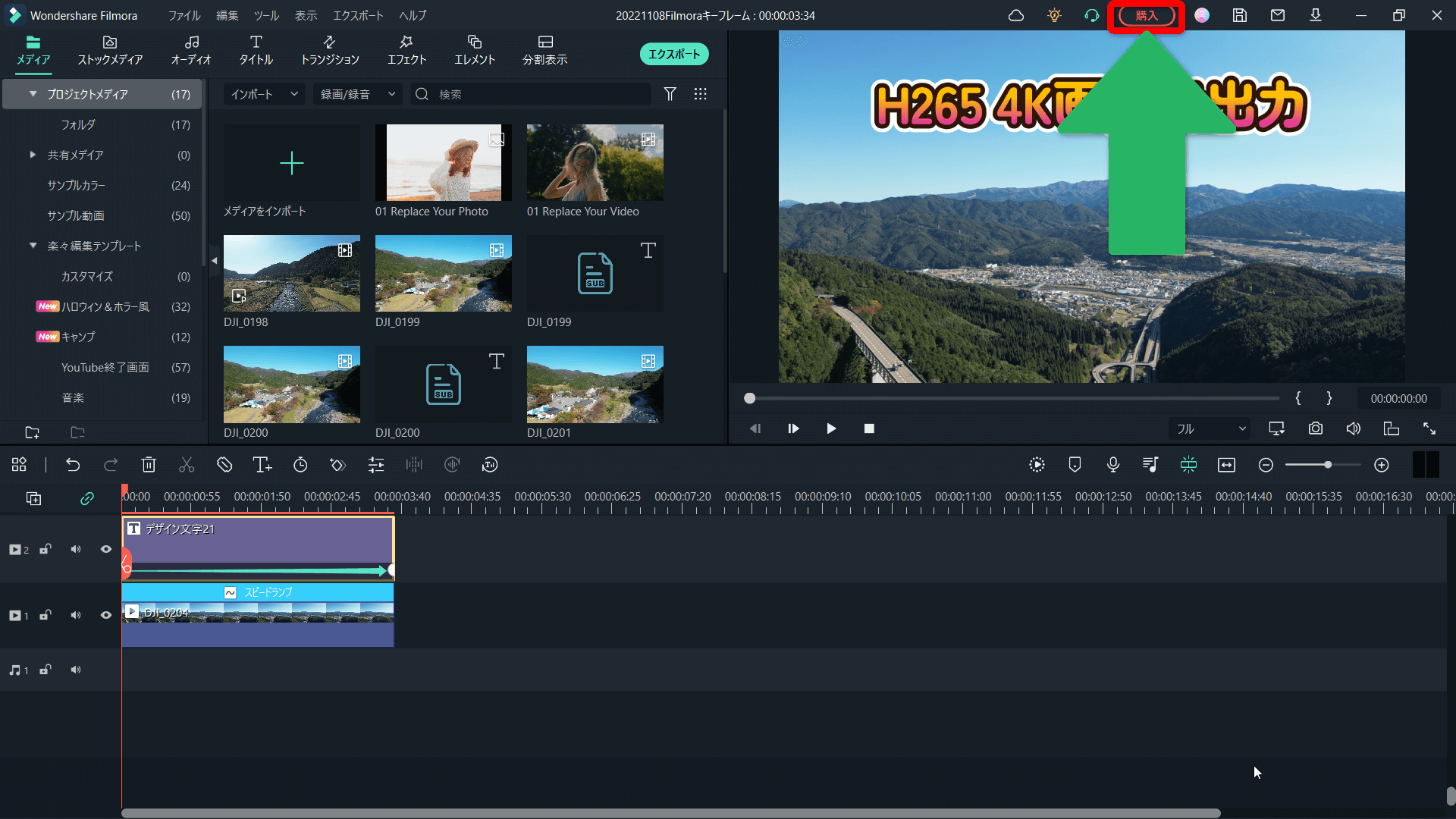Viewport: 1456px width, 819px height.
Task: Click the timeline zoom slider handle
Action: coord(1328,465)
